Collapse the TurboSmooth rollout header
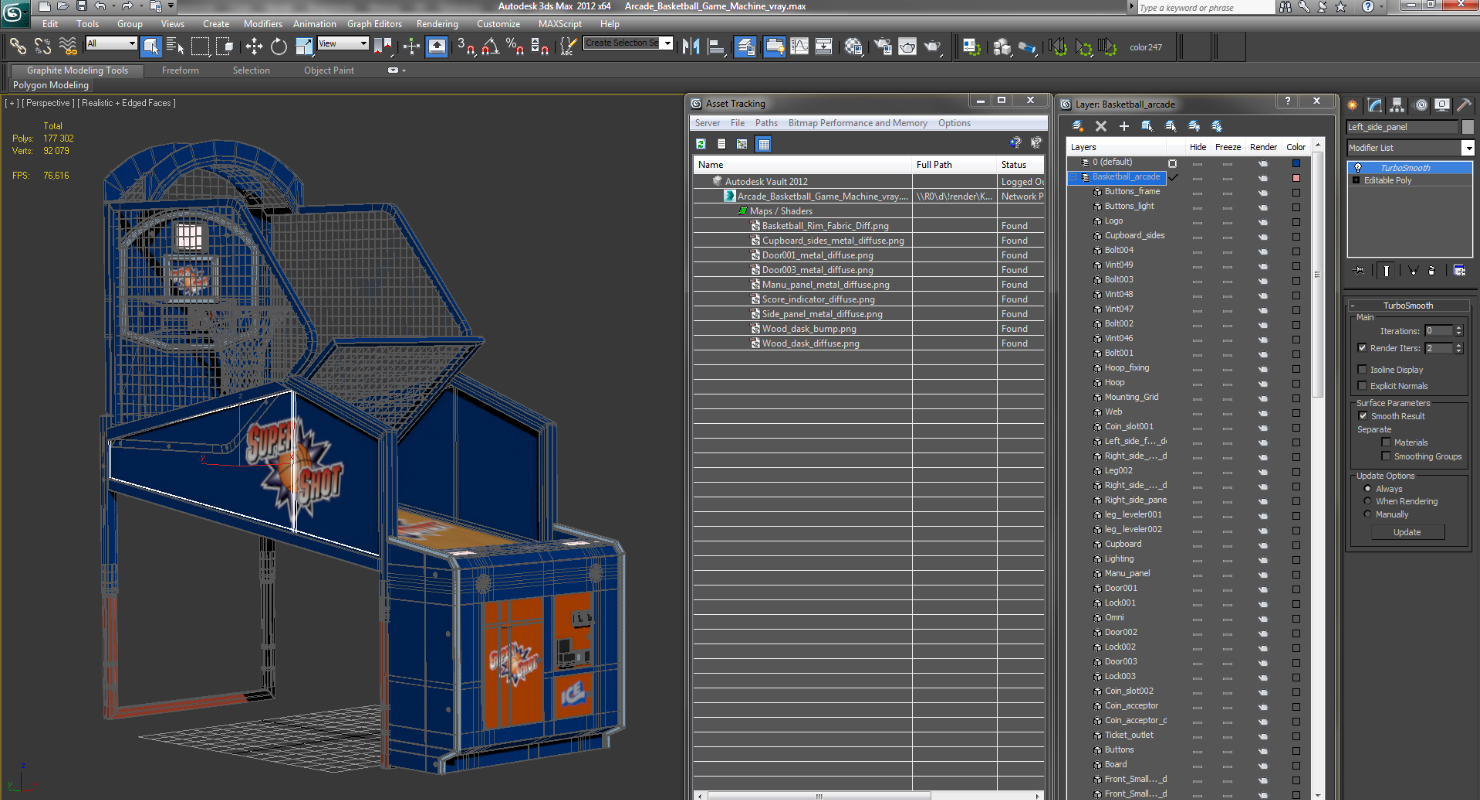The image size is (1480, 800). [x=1408, y=306]
